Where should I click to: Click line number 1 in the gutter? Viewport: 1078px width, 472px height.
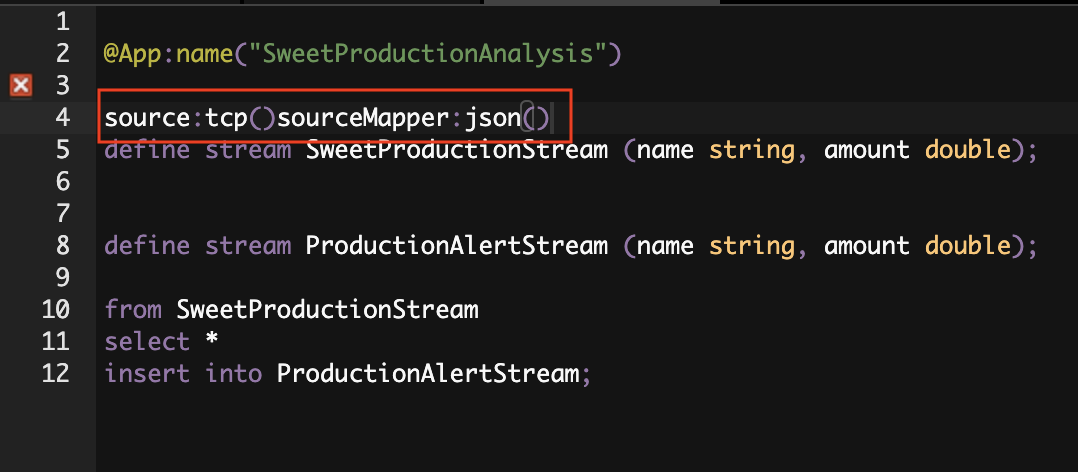[62, 22]
